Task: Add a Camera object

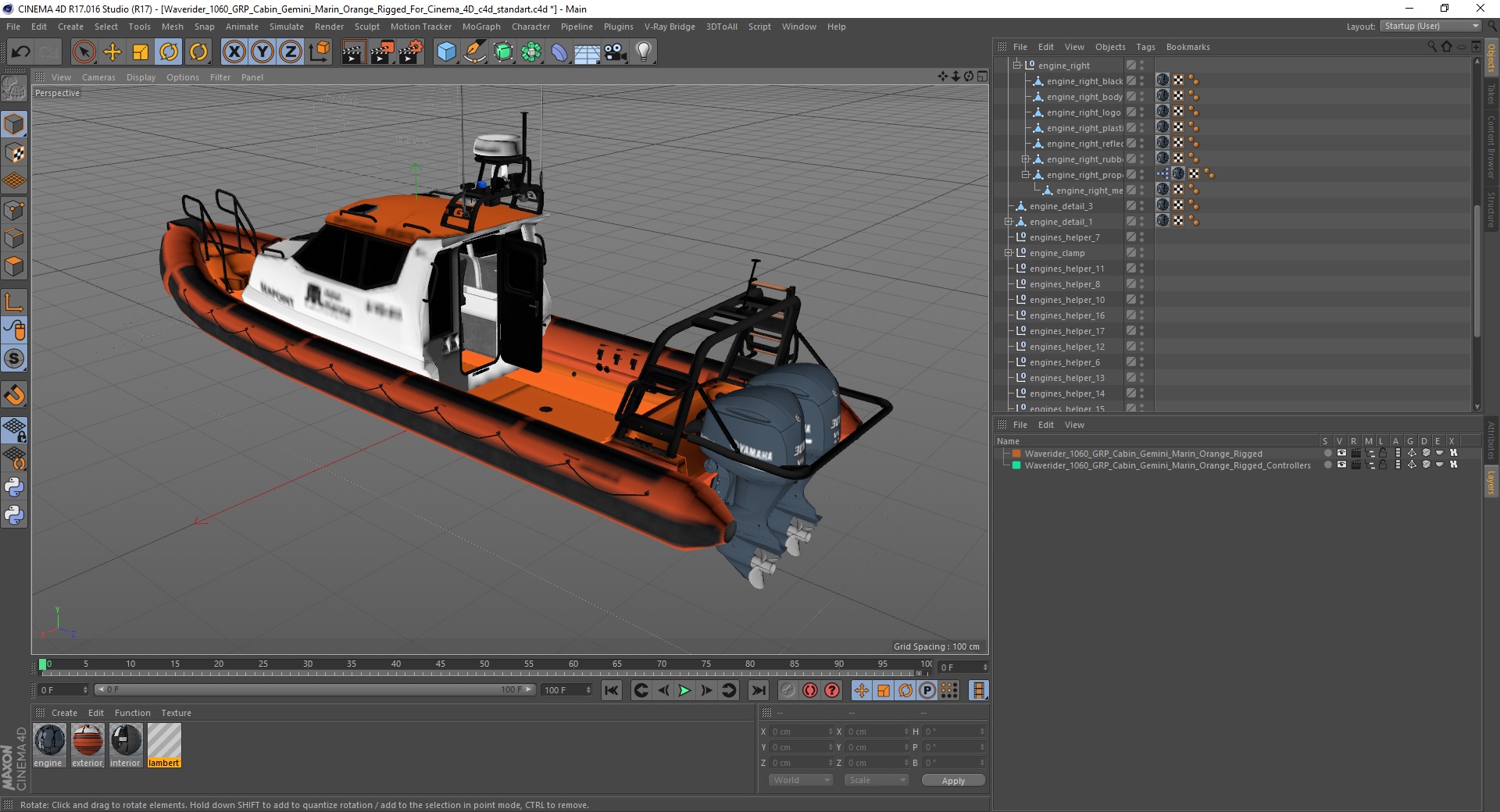Action: (615, 52)
